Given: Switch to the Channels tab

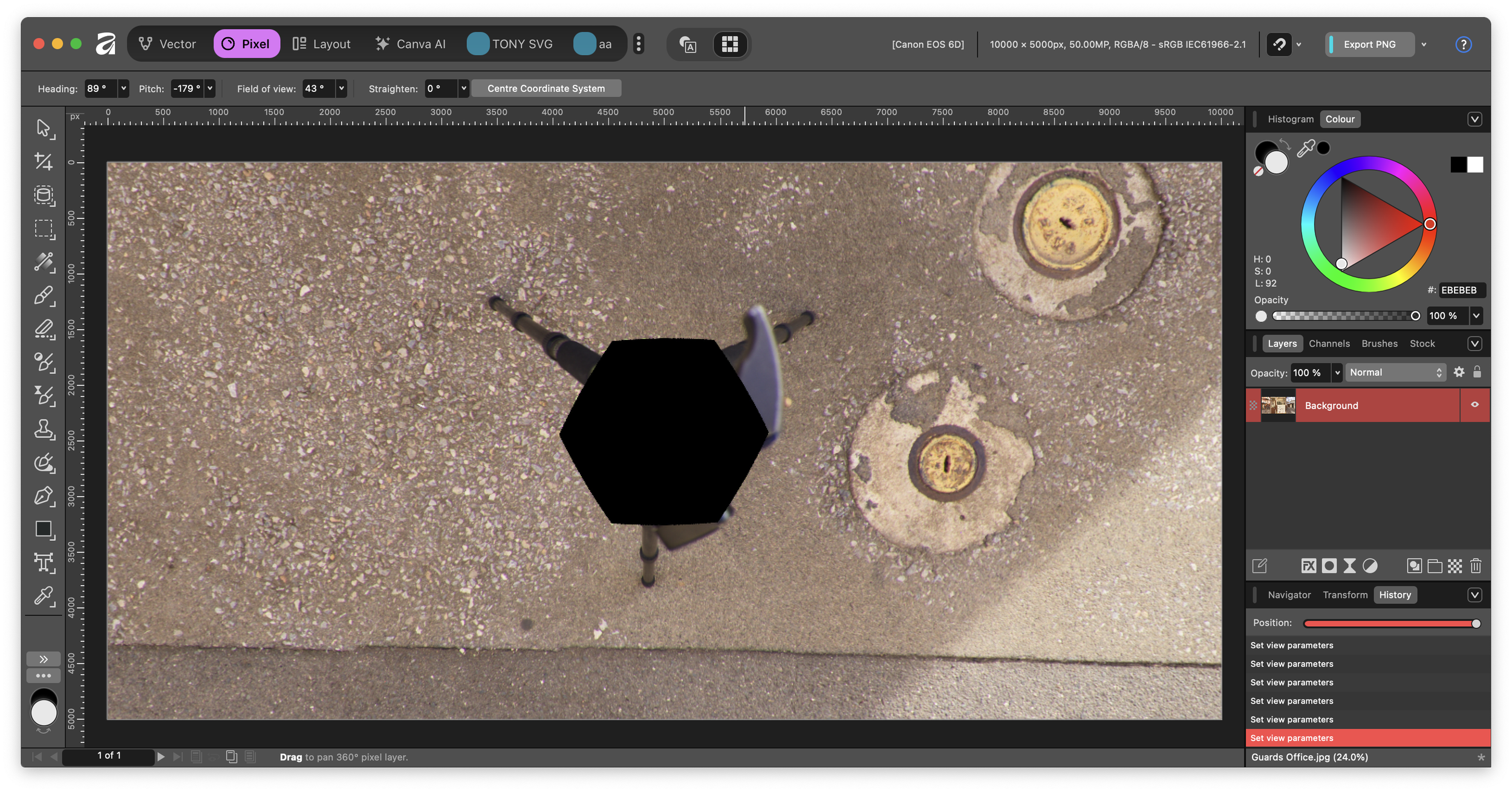Looking at the screenshot, I should pyautogui.click(x=1329, y=344).
